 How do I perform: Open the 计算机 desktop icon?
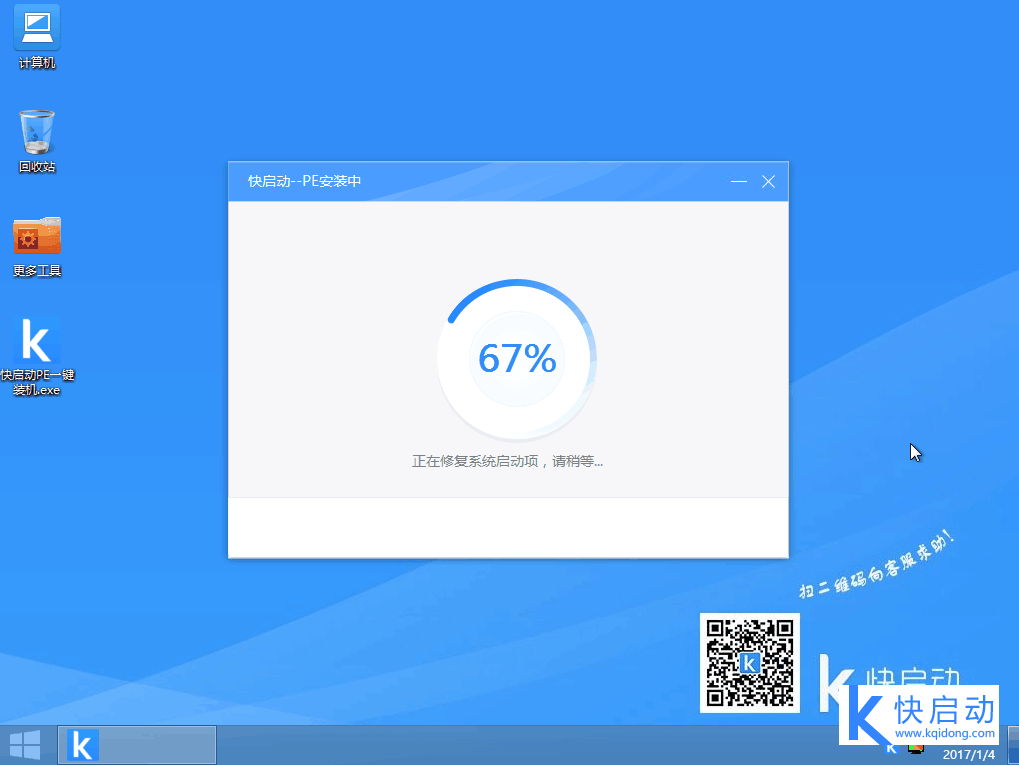tap(36, 35)
